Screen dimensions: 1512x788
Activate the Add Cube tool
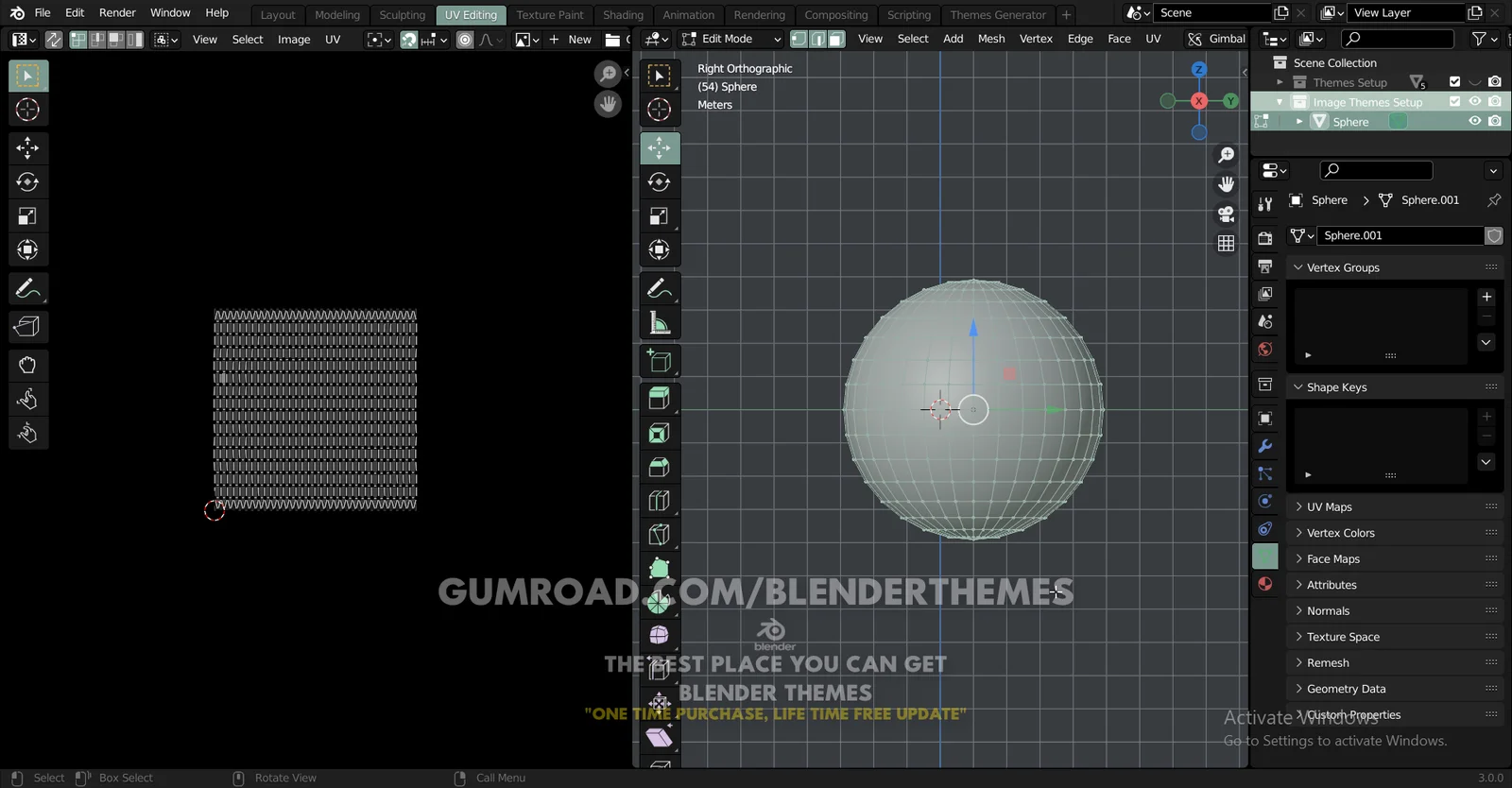tap(660, 361)
